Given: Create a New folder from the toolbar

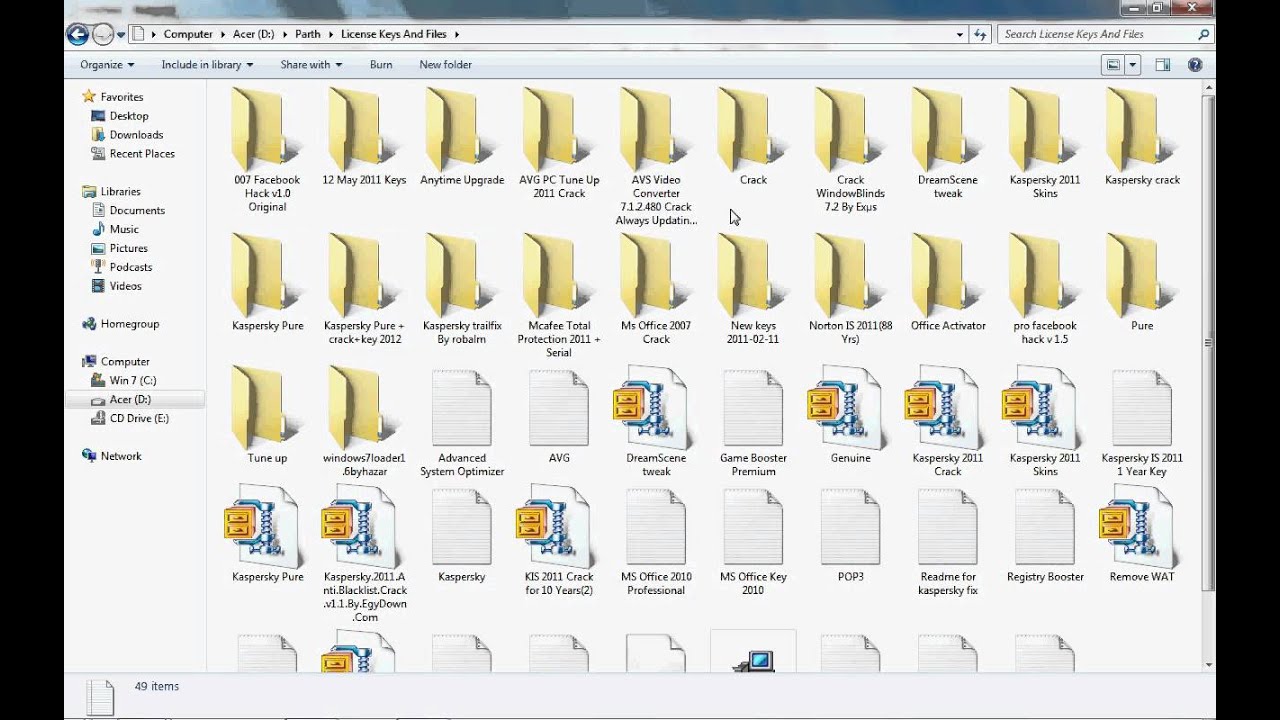Looking at the screenshot, I should click(x=445, y=65).
